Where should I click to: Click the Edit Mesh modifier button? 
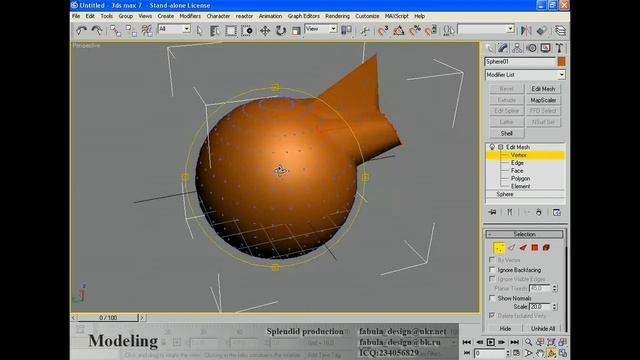tap(543, 89)
